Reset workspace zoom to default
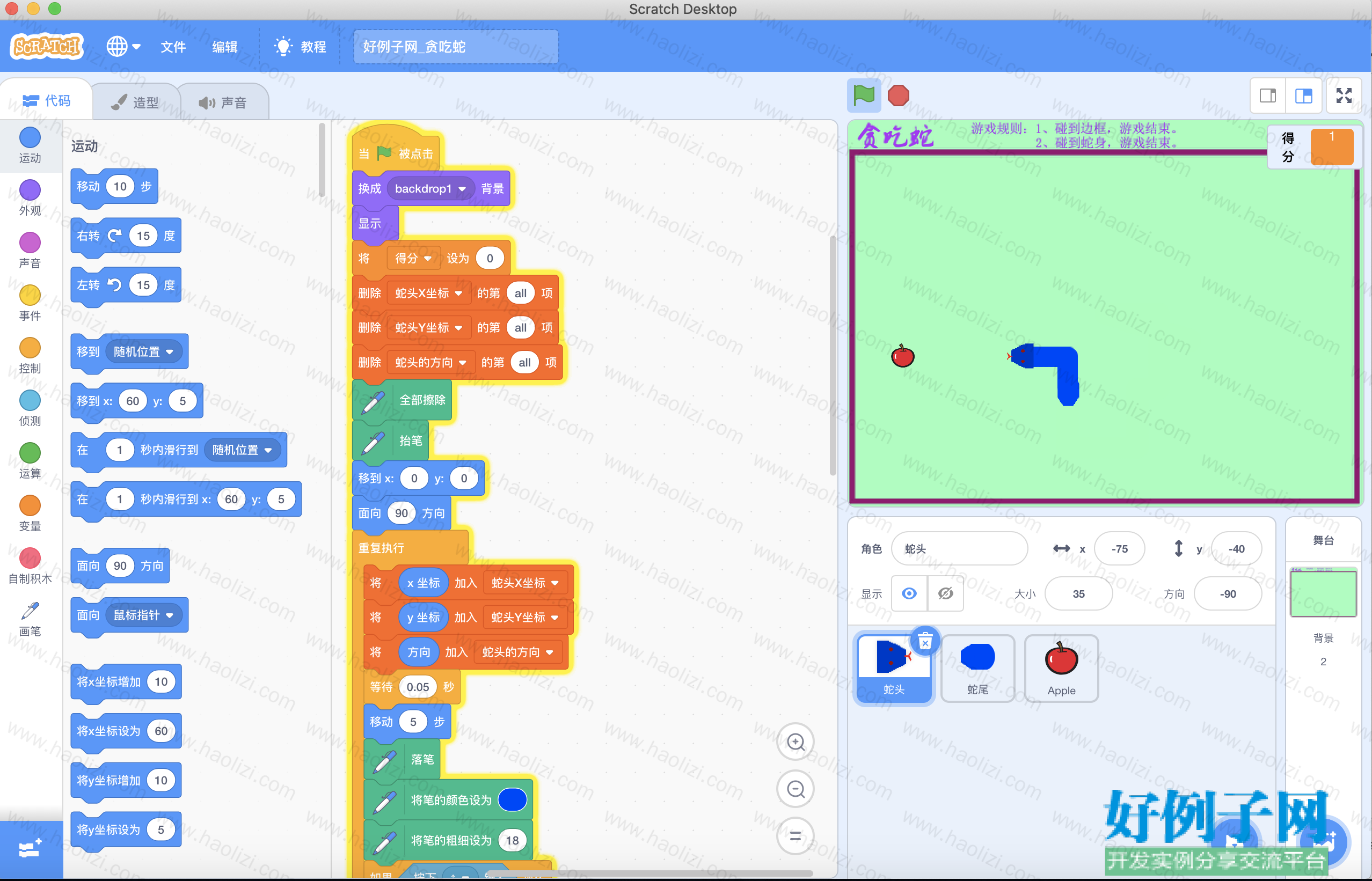The image size is (1372, 881). coord(796,836)
